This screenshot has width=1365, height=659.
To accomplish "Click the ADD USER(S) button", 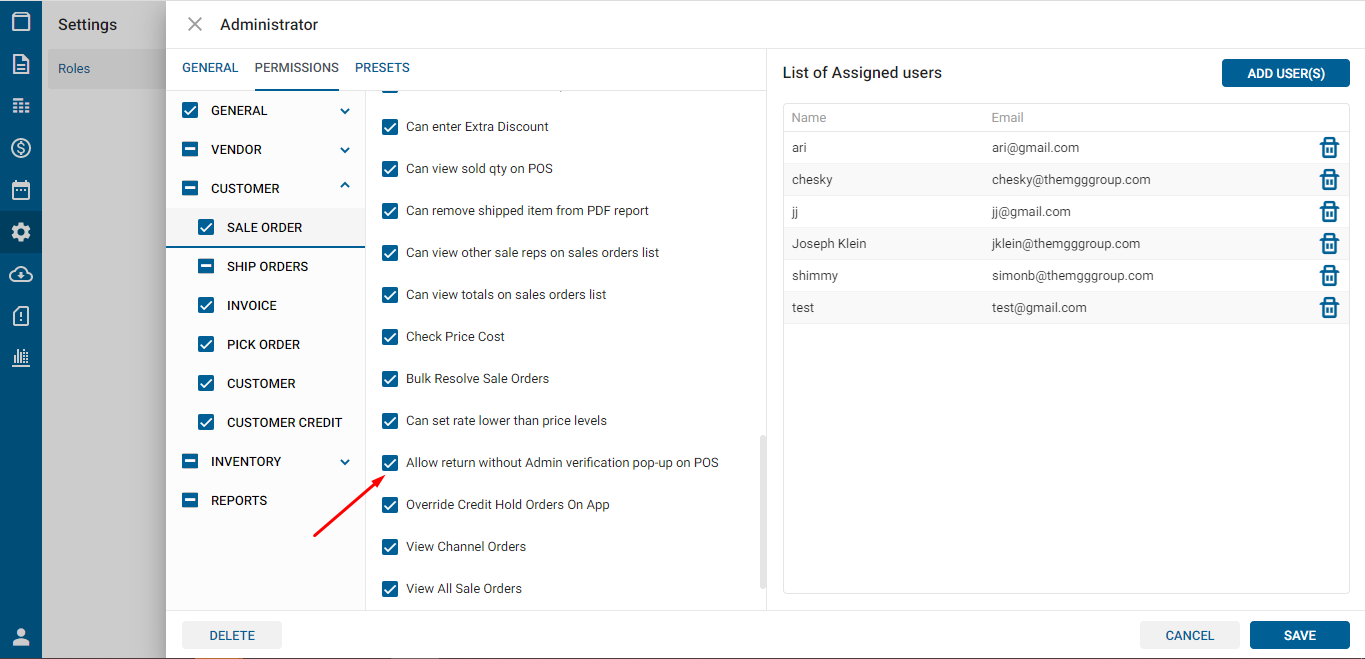I will [1285, 73].
